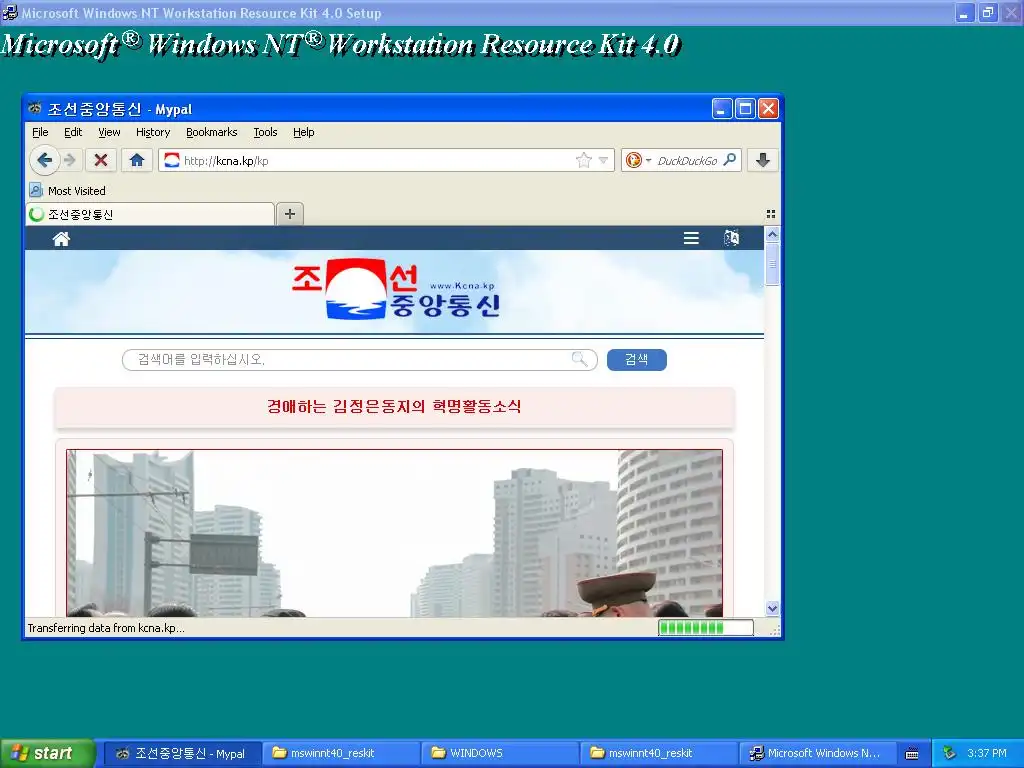Click the forward arrow in Mypal toolbar
Image resolution: width=1024 pixels, height=768 pixels.
[x=70, y=160]
